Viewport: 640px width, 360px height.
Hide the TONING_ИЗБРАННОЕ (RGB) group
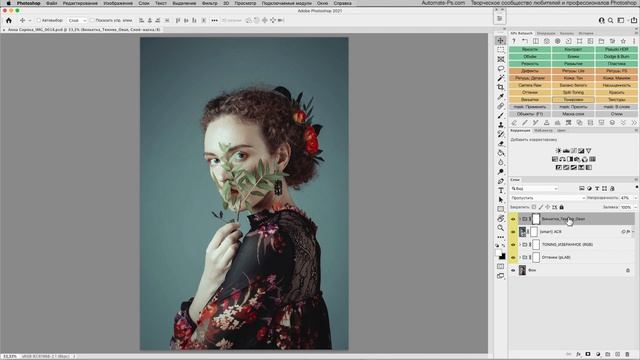pos(513,244)
